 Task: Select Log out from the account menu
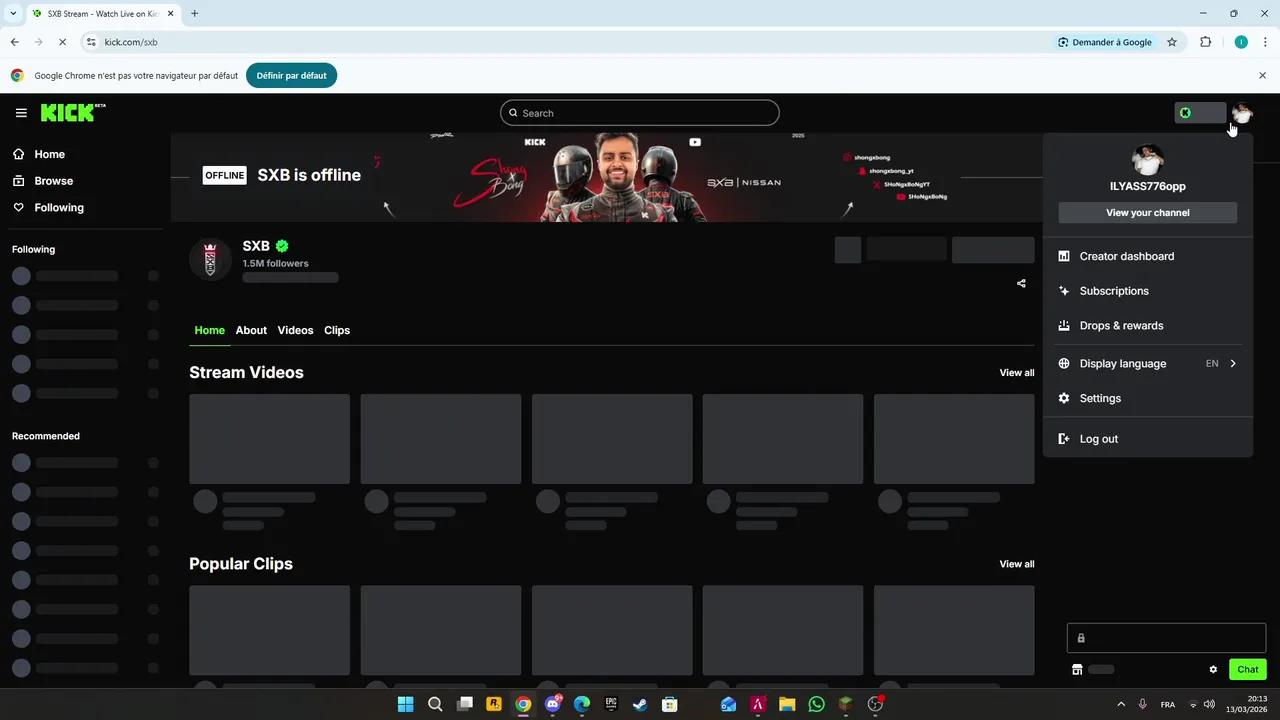pyautogui.click(x=1098, y=438)
